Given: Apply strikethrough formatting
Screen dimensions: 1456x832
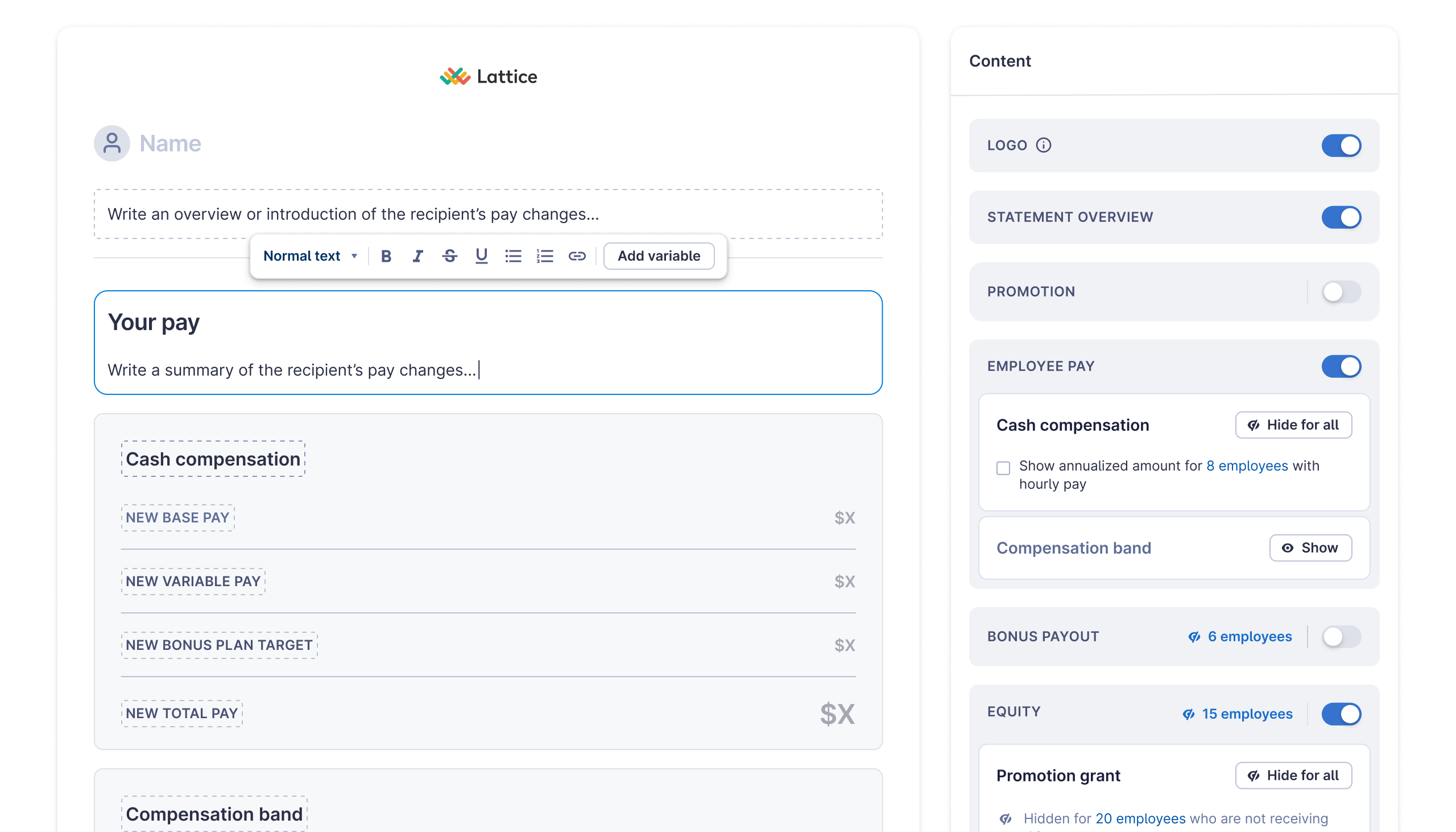Looking at the screenshot, I should (x=450, y=256).
